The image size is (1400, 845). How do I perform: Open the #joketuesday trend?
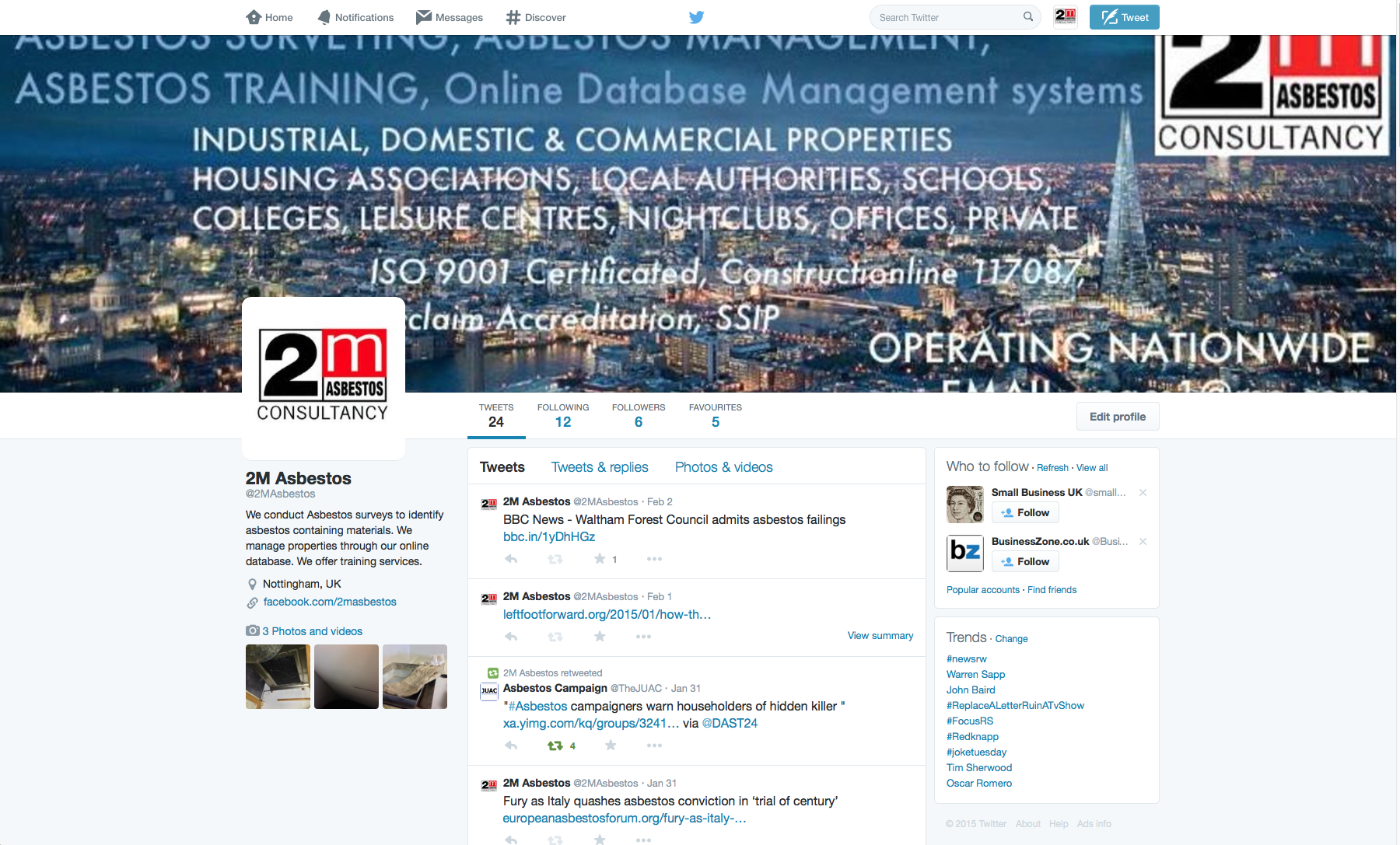(976, 752)
